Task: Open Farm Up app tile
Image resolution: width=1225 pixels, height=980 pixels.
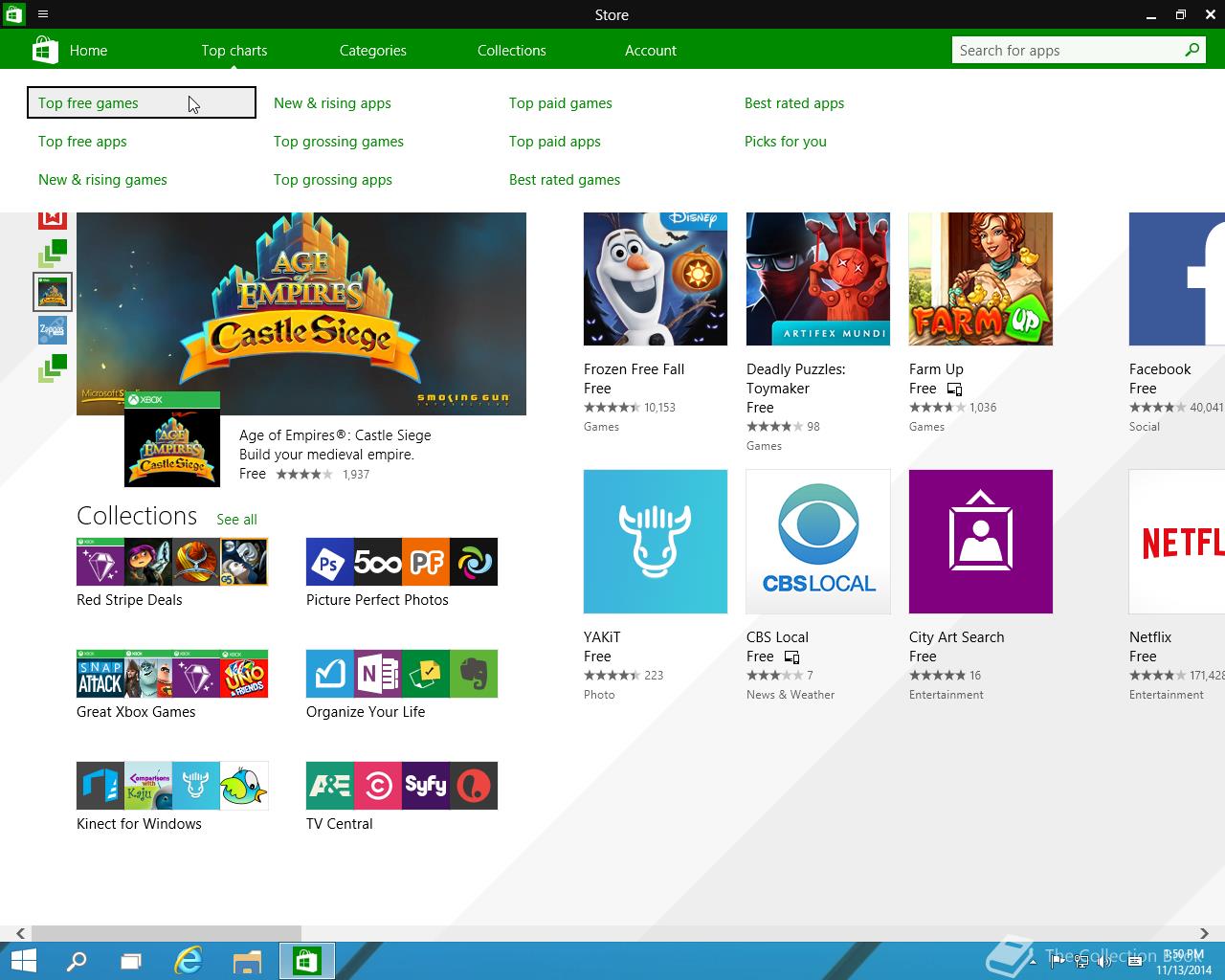Action: [981, 278]
